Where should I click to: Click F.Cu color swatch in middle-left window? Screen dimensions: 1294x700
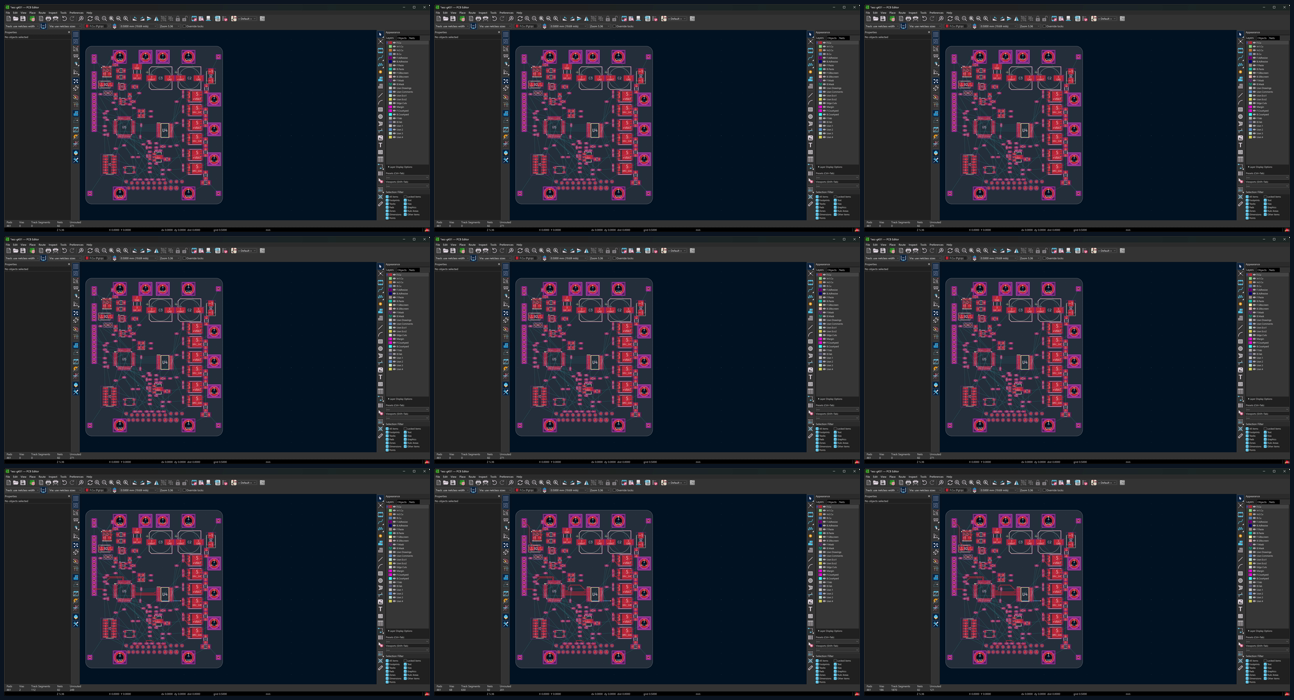click(x=389, y=274)
